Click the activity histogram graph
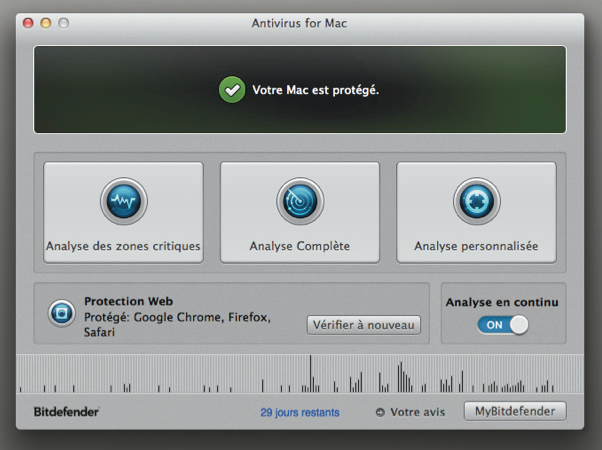602x450 pixels. 300,374
